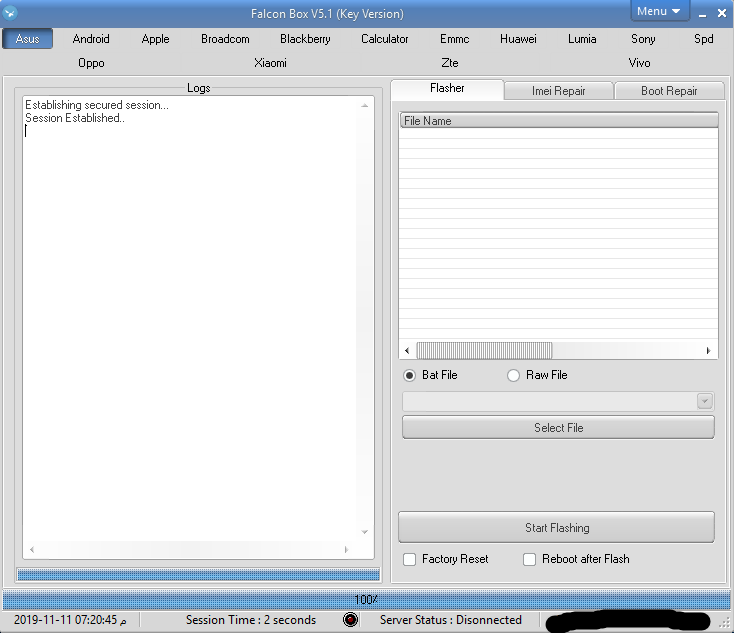The height and width of the screenshot is (633, 734).
Task: Click 'Establishing secured session...' log line
Action: (x=97, y=105)
